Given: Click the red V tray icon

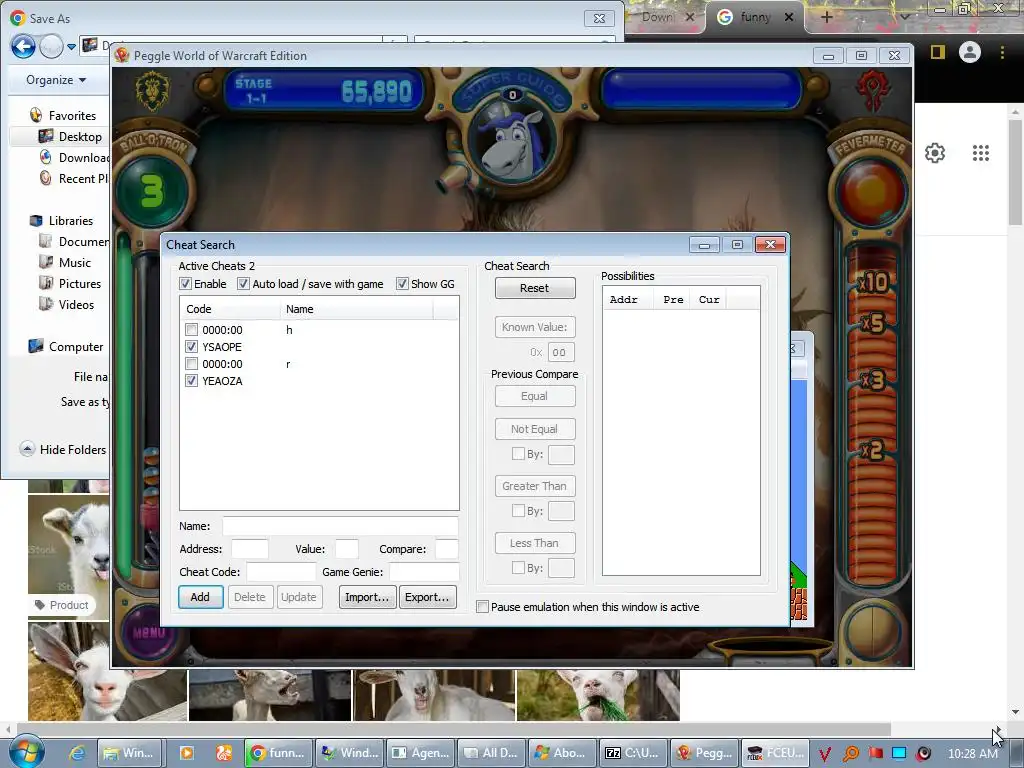Looking at the screenshot, I should click(825, 754).
